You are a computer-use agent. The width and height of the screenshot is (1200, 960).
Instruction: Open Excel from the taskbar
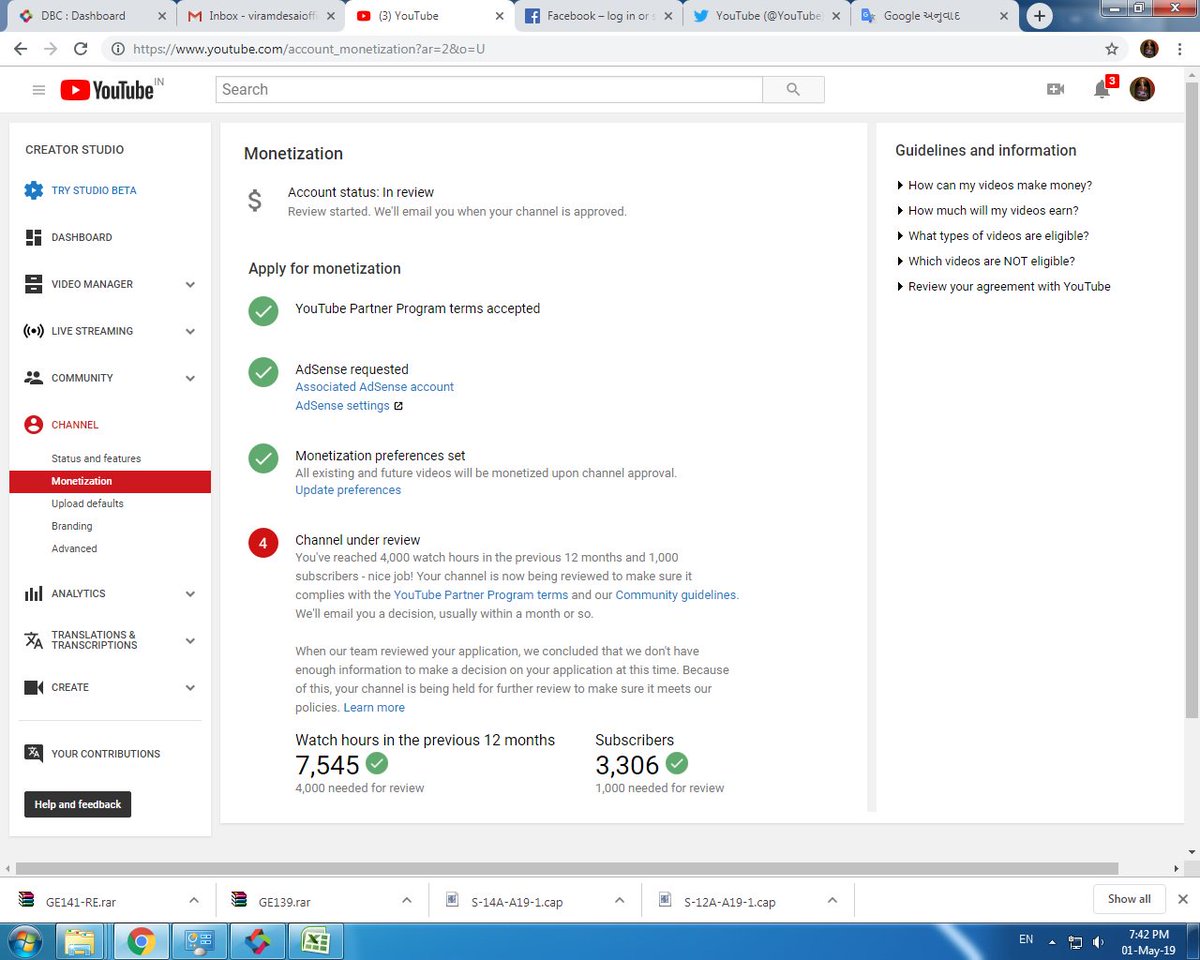click(315, 941)
